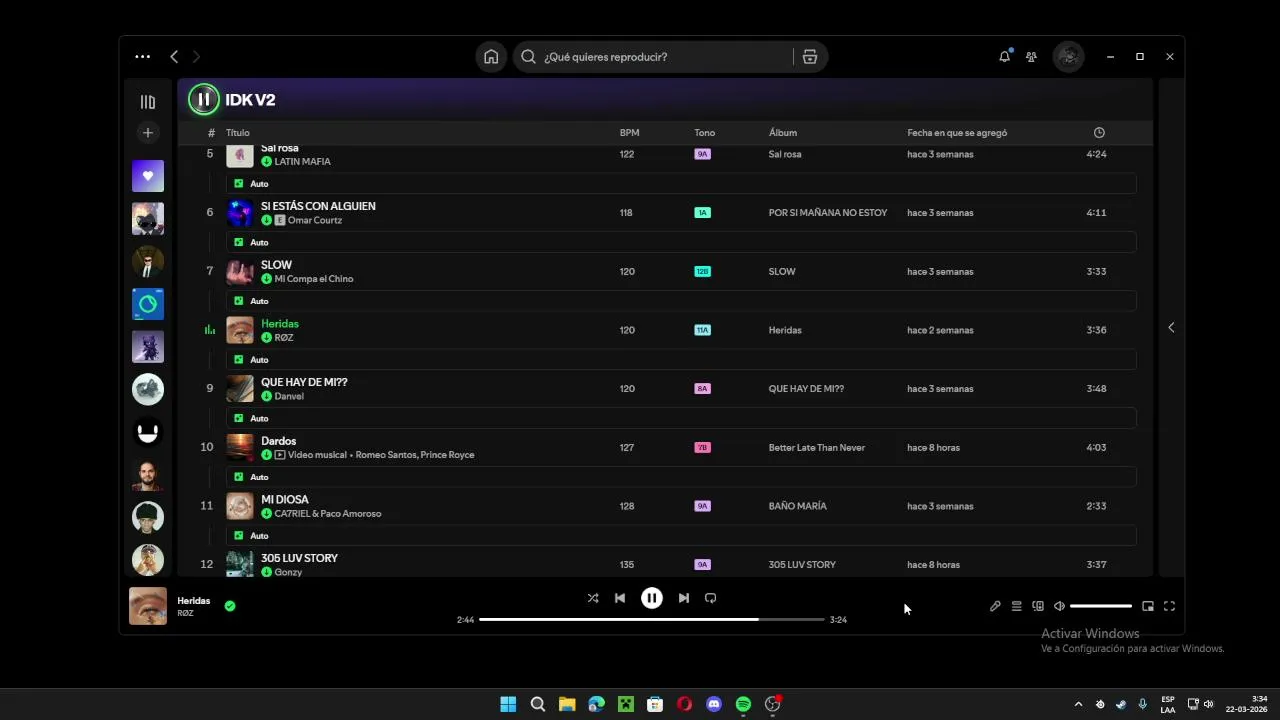Adjust the volume slider
Screen dimensions: 1280x720
pyautogui.click(x=1101, y=606)
